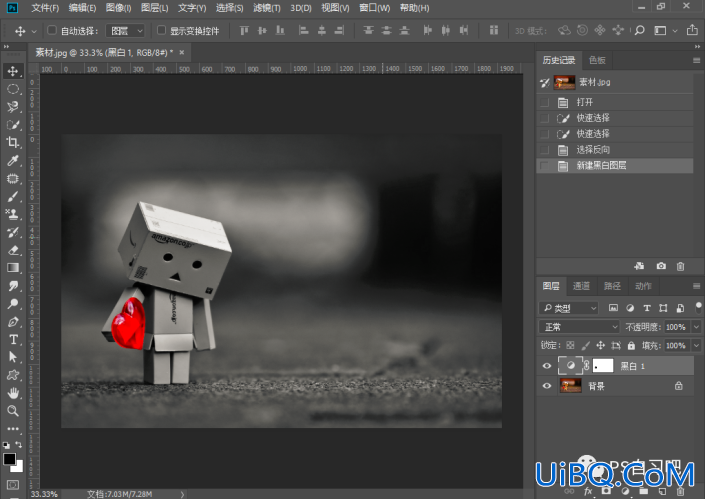Click the 黑白 1 layer mask thumbnail
Viewport: 705px width, 499px height.
click(603, 366)
